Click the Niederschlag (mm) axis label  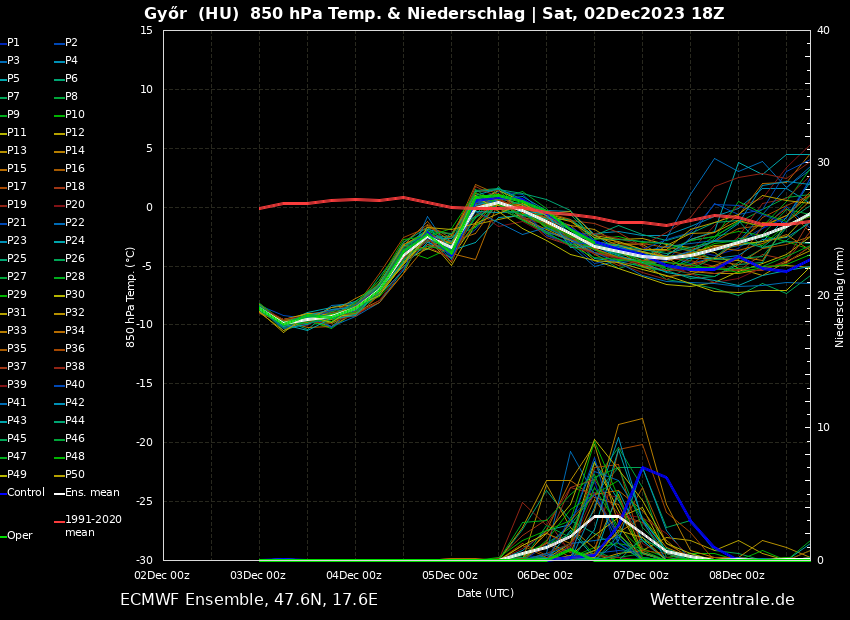pyautogui.click(x=840, y=296)
